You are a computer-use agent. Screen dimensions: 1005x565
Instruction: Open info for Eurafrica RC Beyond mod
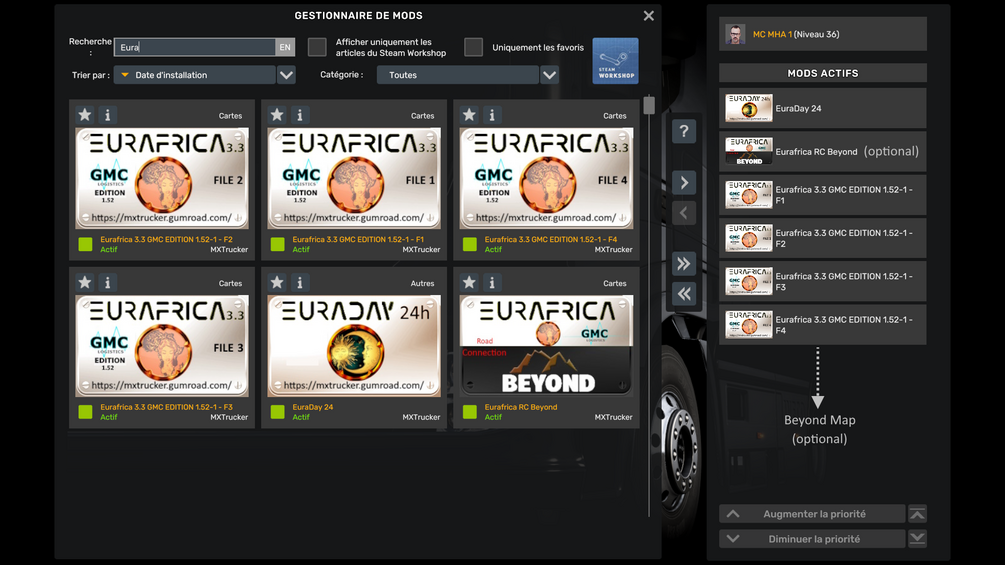(492, 282)
